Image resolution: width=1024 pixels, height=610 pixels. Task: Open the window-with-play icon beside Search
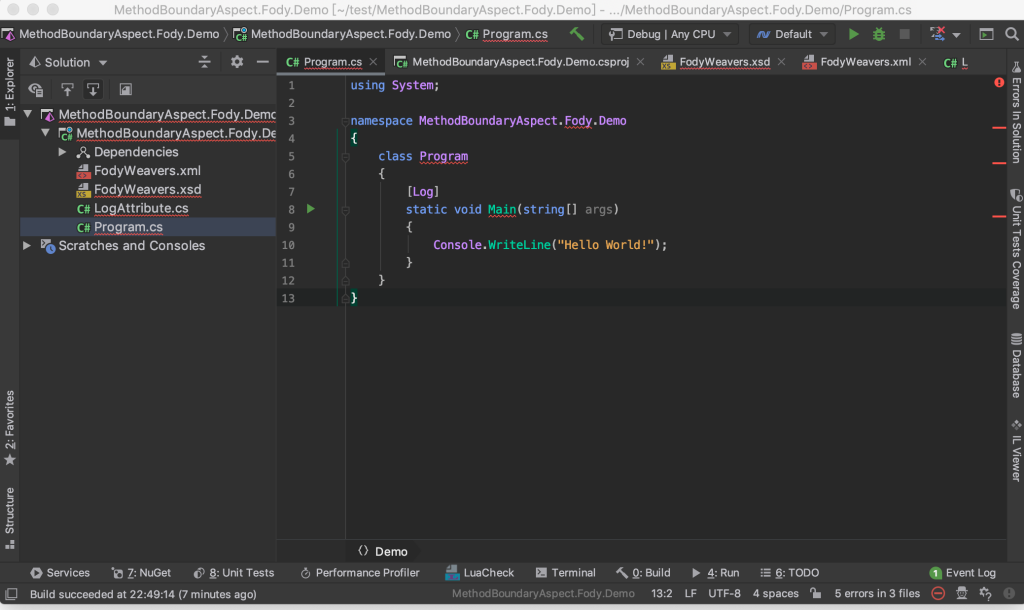(x=986, y=34)
